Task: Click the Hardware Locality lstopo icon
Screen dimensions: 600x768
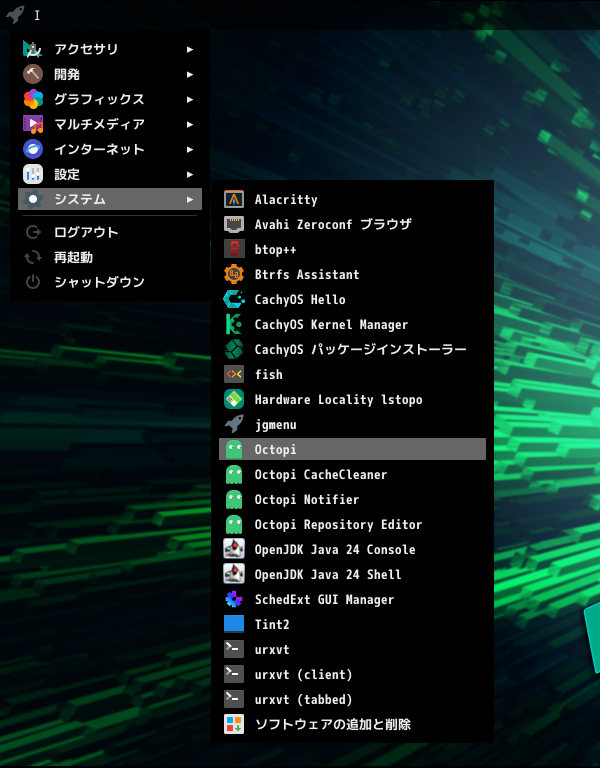Action: pos(234,399)
